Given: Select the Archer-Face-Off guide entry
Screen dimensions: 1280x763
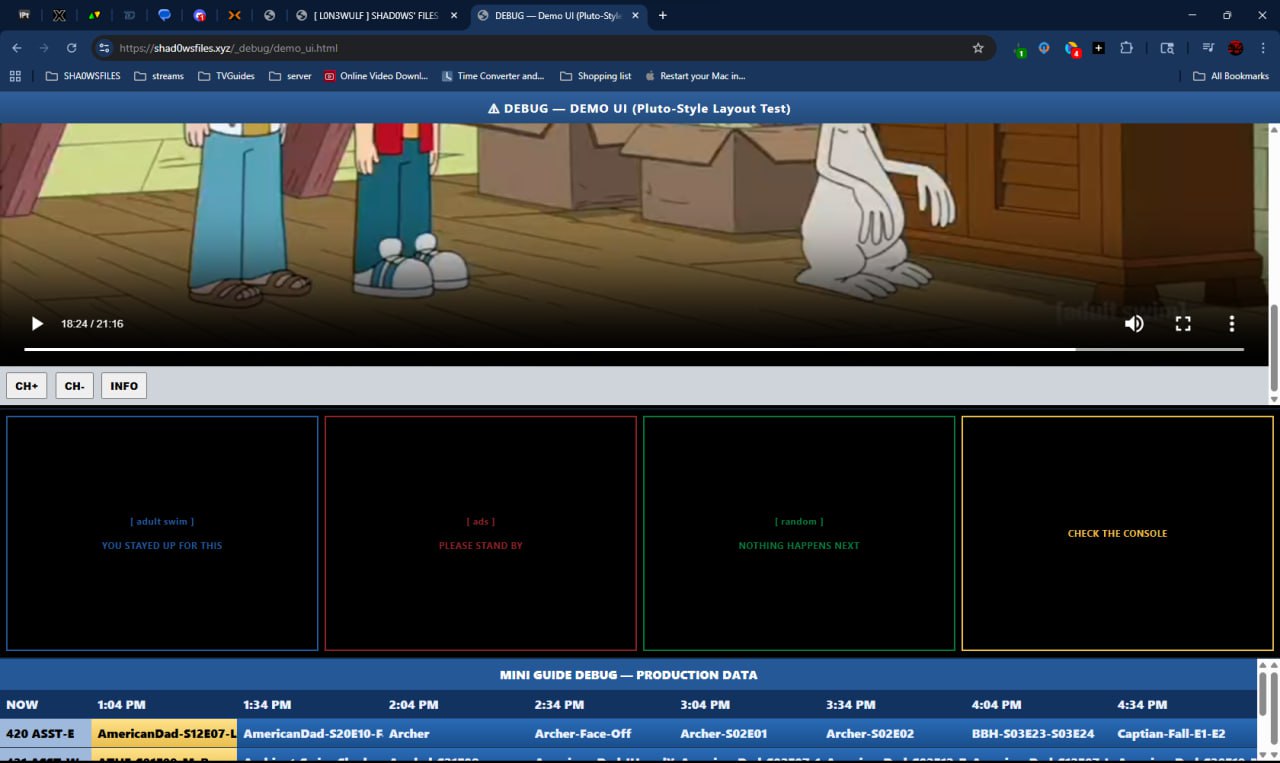Looking at the screenshot, I should click(582, 734).
